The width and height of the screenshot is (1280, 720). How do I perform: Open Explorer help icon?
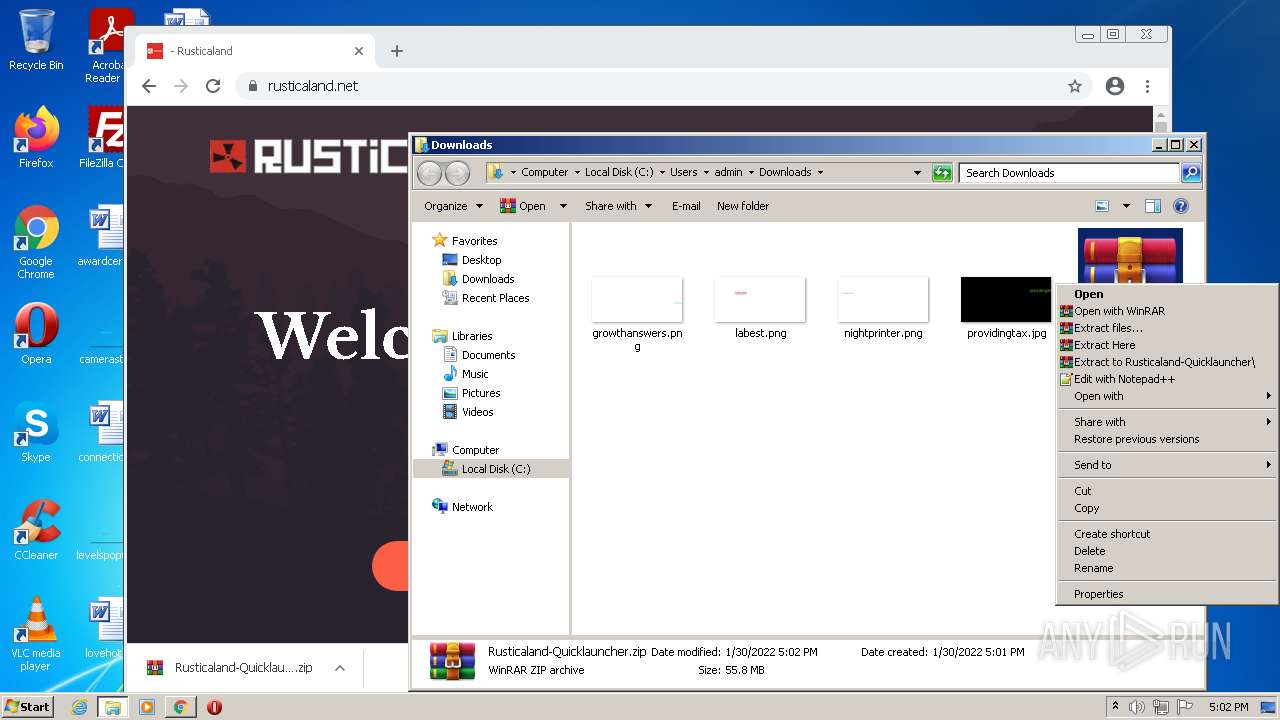[x=1181, y=206]
